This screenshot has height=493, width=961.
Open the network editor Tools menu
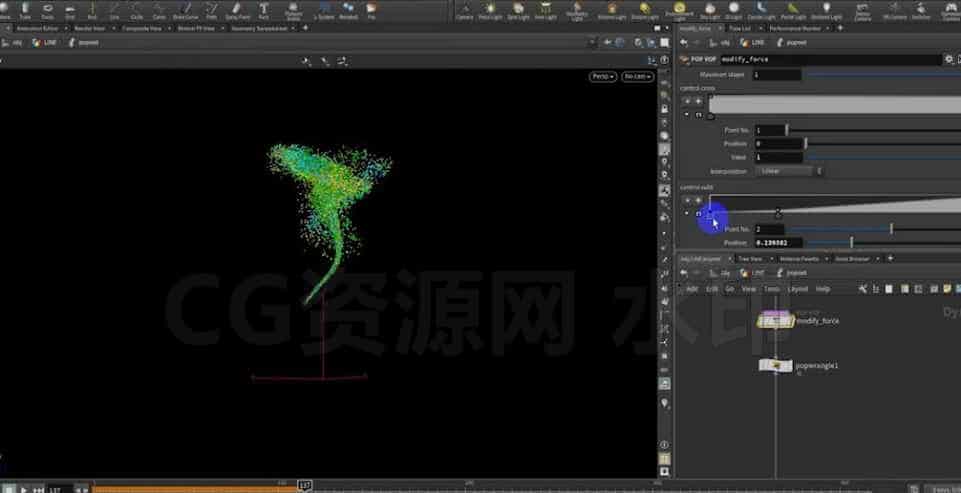click(x=772, y=289)
